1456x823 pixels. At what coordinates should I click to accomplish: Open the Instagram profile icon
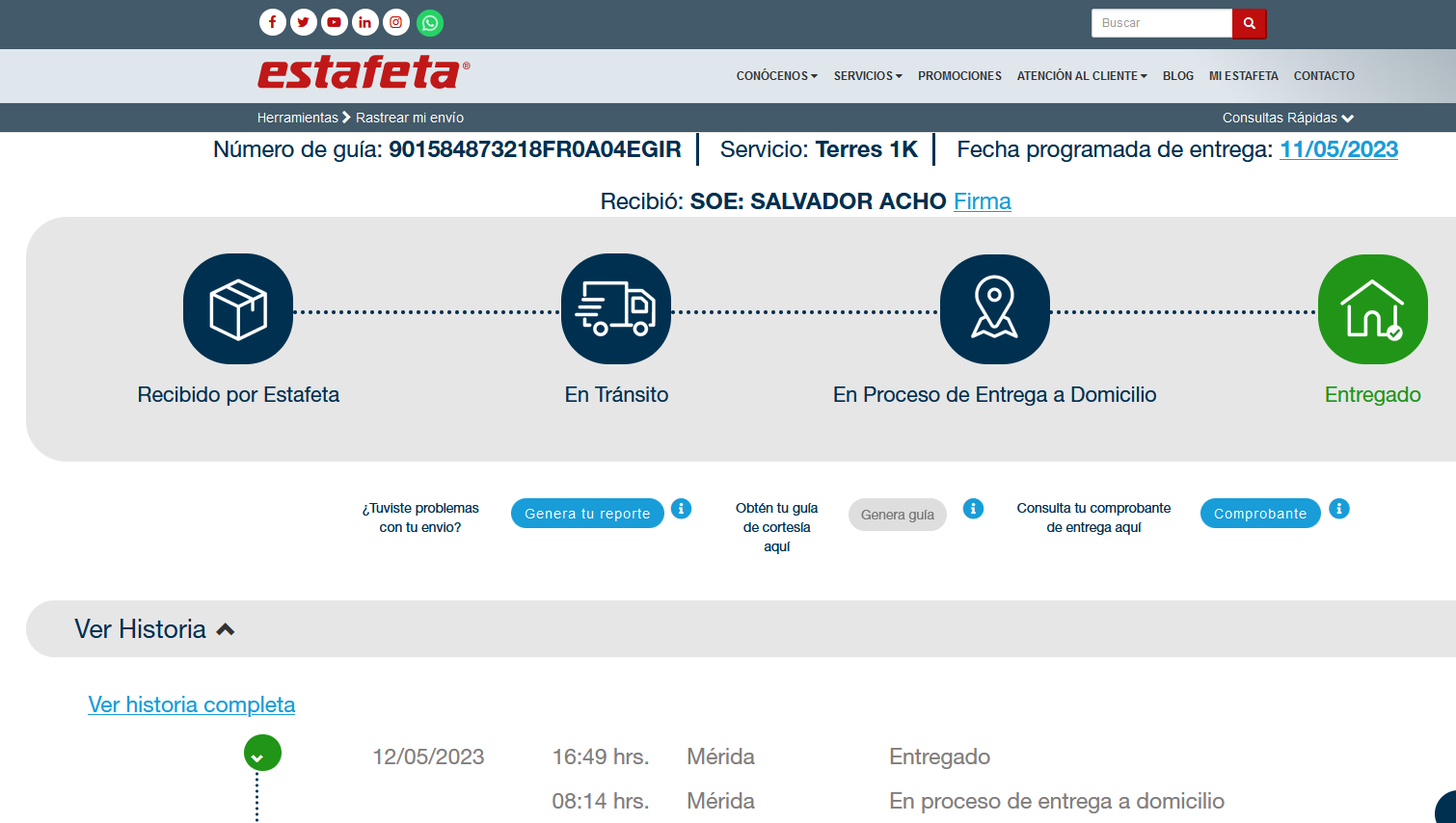[396, 22]
